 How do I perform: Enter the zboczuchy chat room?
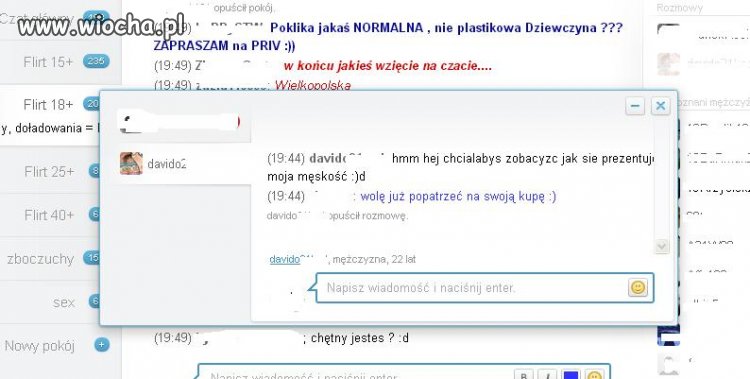coord(41,259)
